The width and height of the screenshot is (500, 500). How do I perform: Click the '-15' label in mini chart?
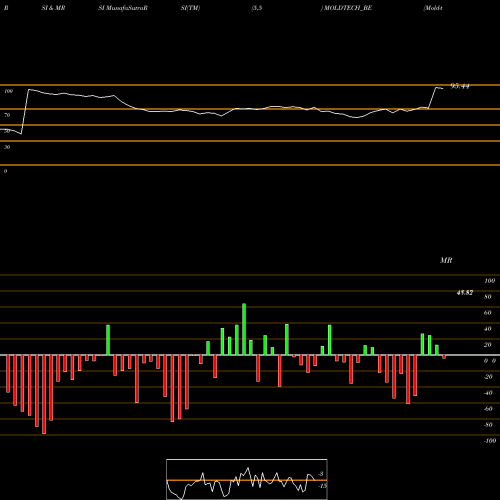(x=322, y=486)
